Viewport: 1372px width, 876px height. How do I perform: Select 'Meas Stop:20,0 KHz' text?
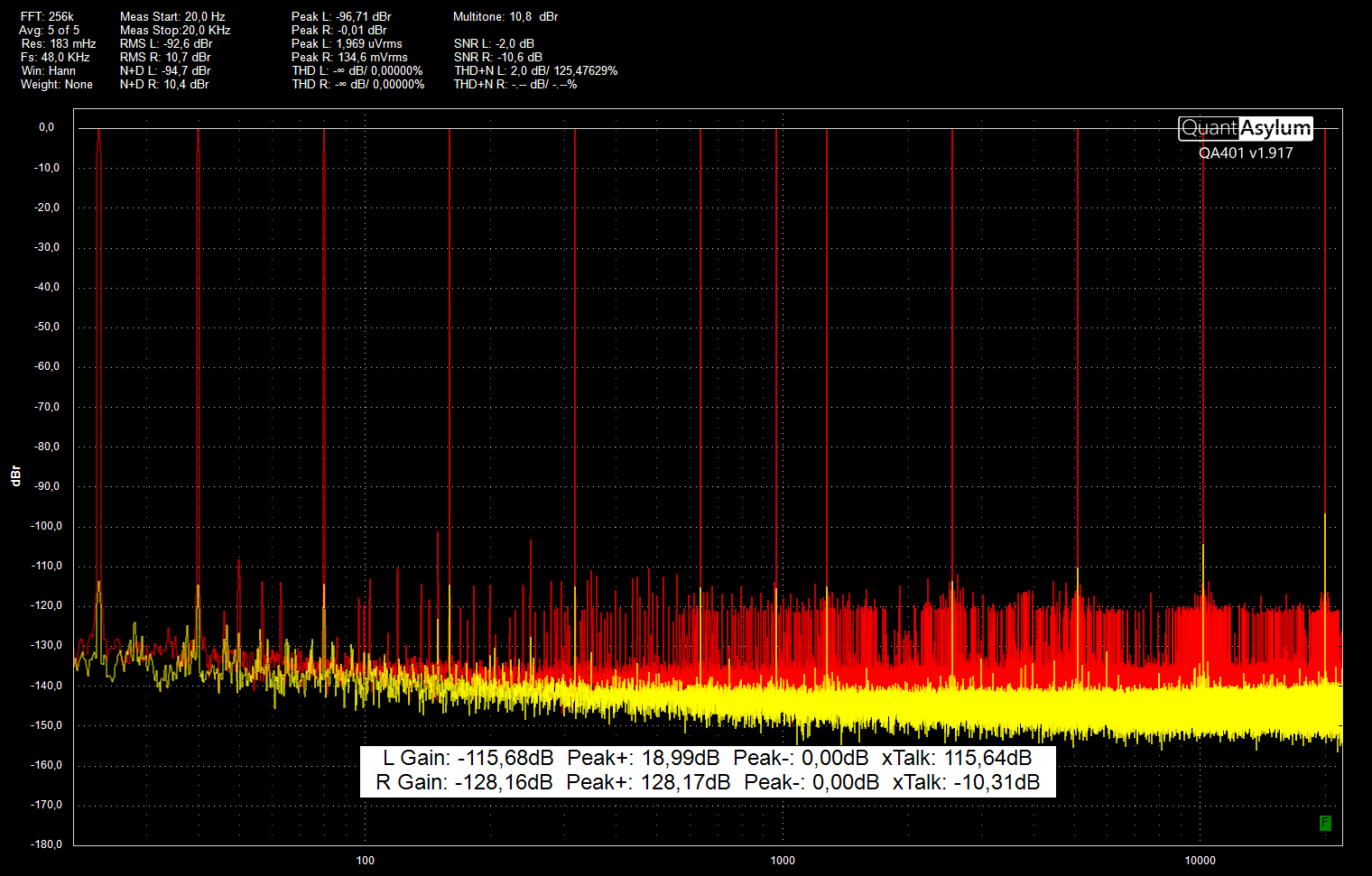175,30
